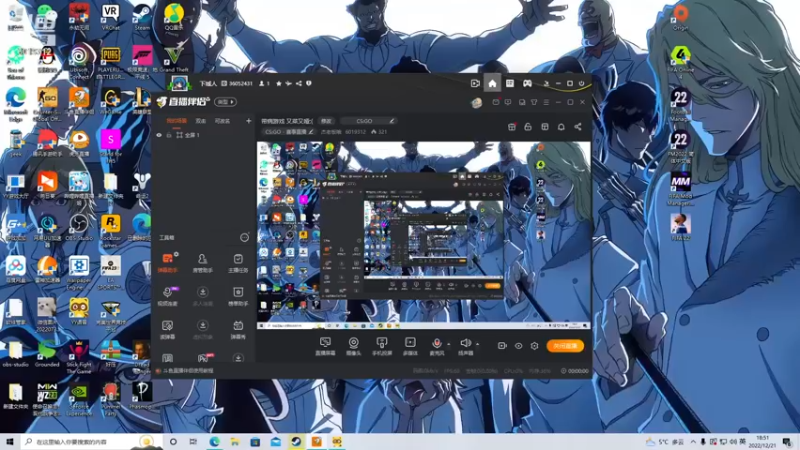Open the 弹幕秀 danmaku show tool

238,330
